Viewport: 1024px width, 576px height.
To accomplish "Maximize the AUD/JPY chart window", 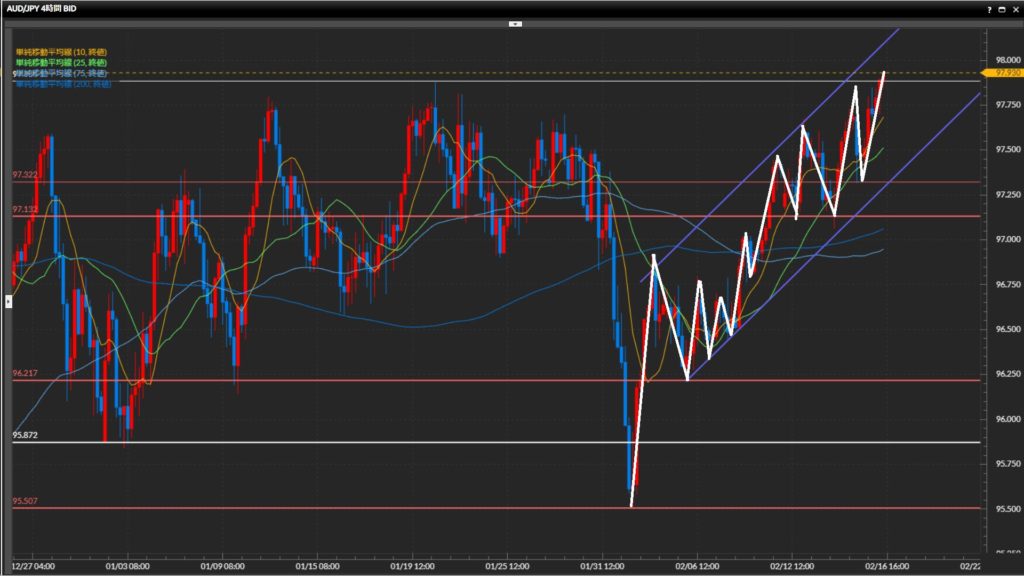I will (1003, 8).
